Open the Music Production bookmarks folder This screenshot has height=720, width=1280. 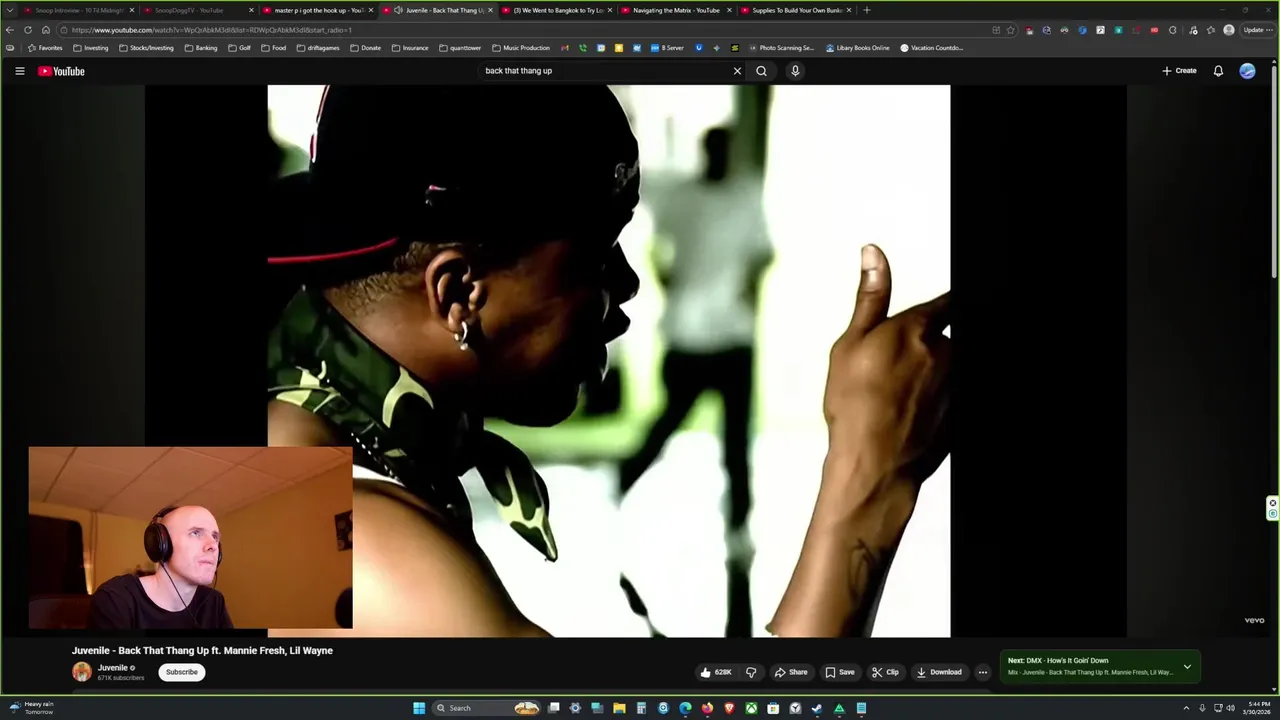[521, 48]
